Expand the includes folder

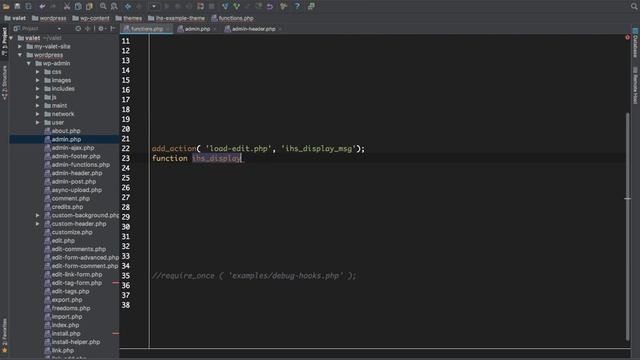pos(38,89)
